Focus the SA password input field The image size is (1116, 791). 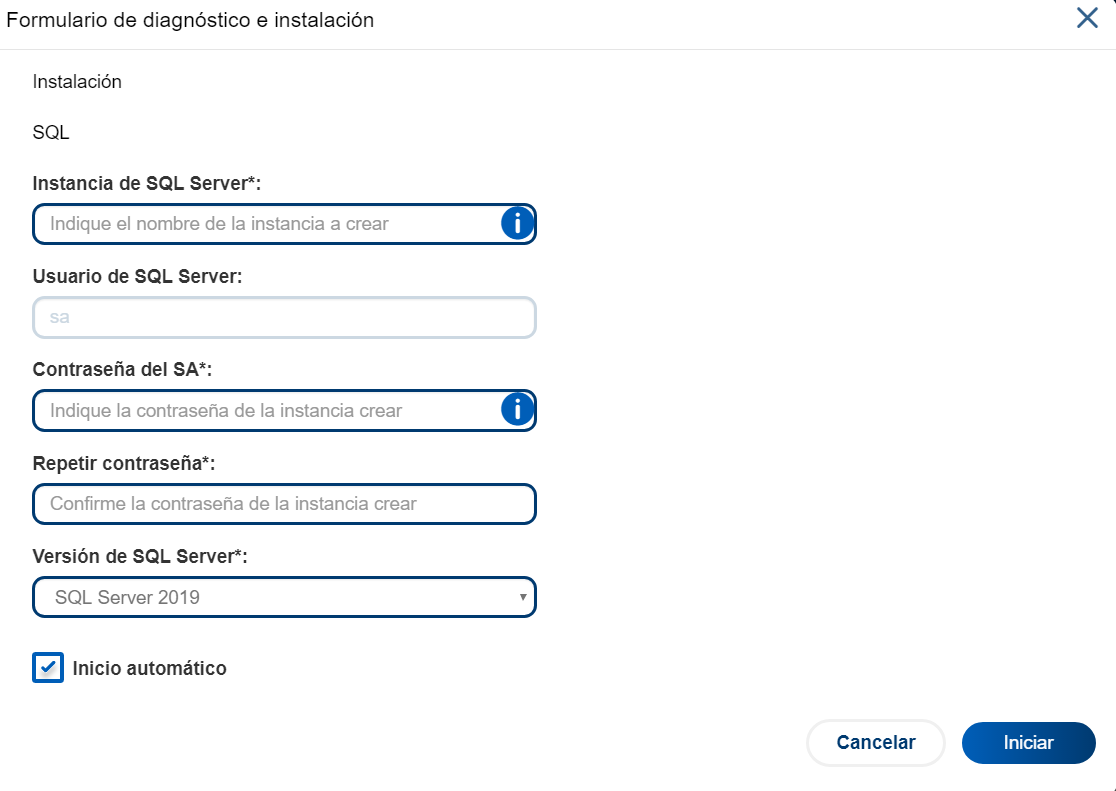(x=265, y=410)
